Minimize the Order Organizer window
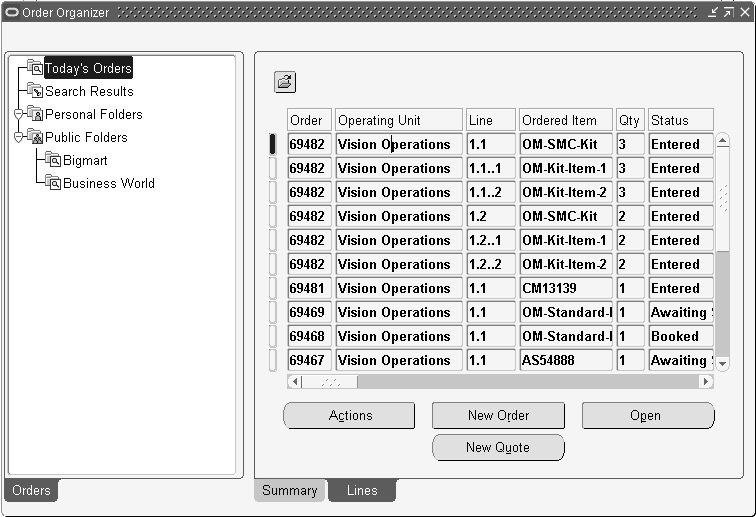Image resolution: width=756 pixels, height=517 pixels. 713,12
